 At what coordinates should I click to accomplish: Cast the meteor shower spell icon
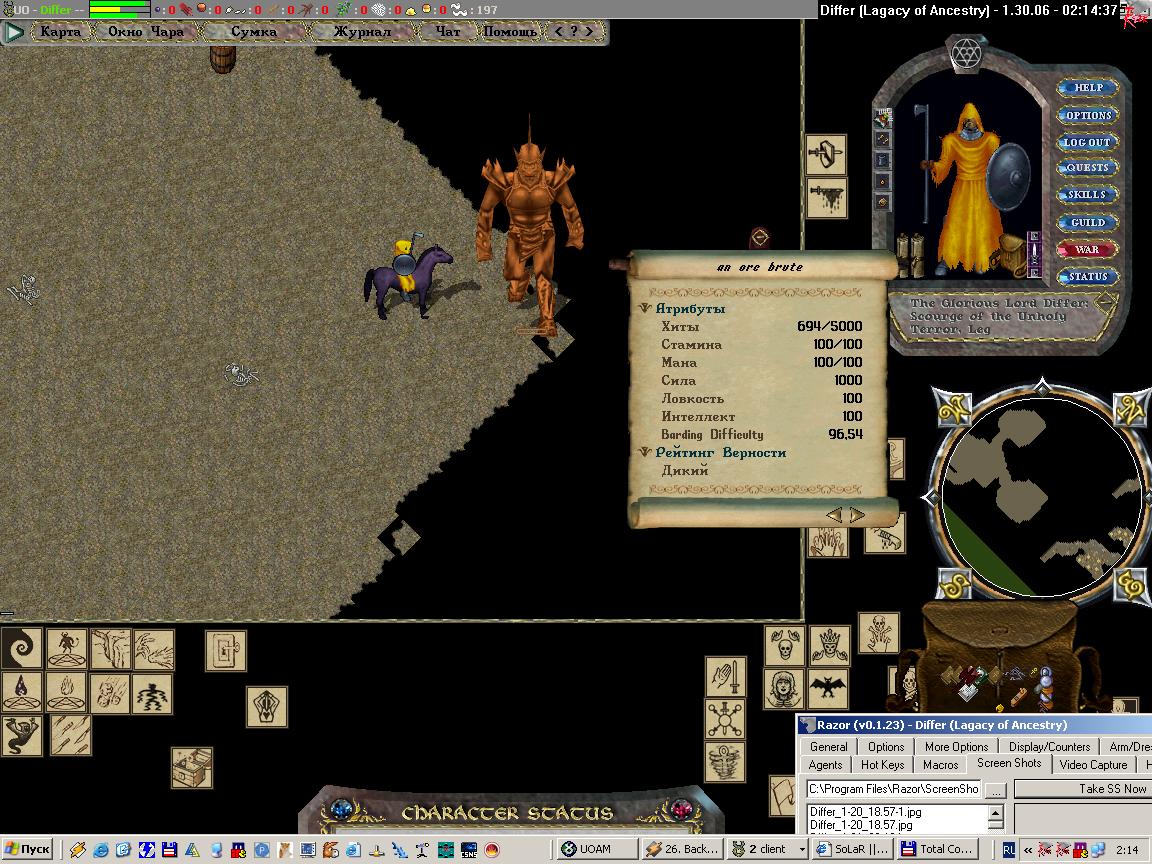109,693
